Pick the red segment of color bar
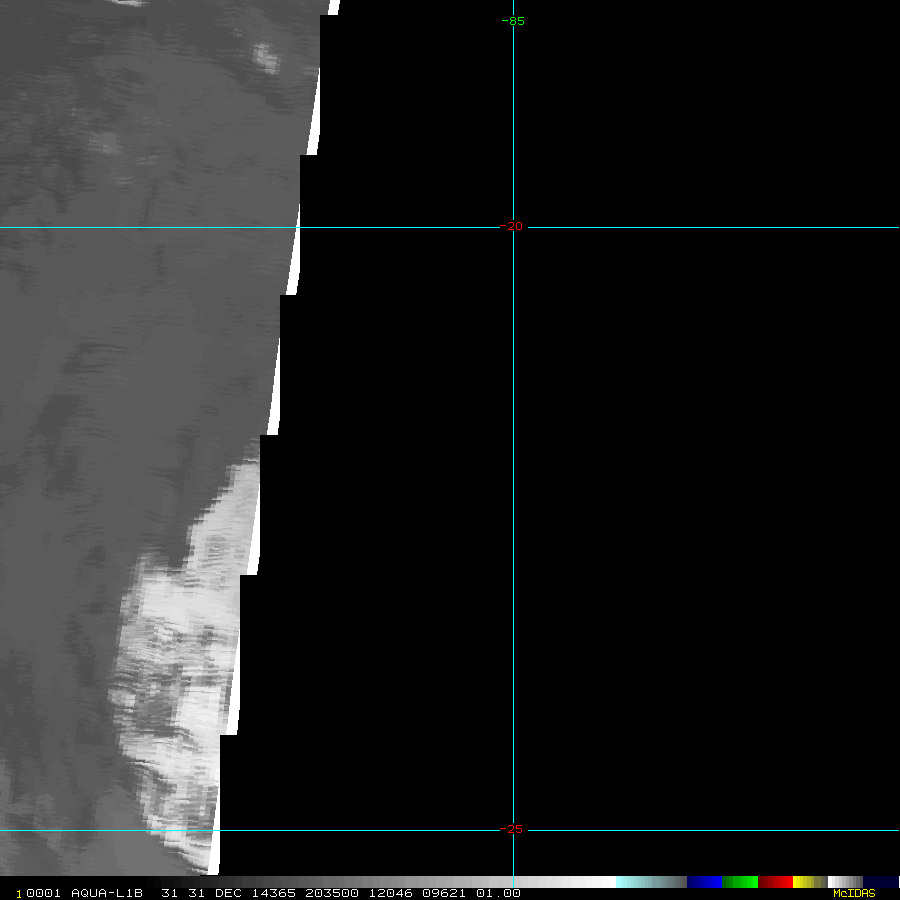Viewport: 900px width, 900px height. tap(775, 882)
